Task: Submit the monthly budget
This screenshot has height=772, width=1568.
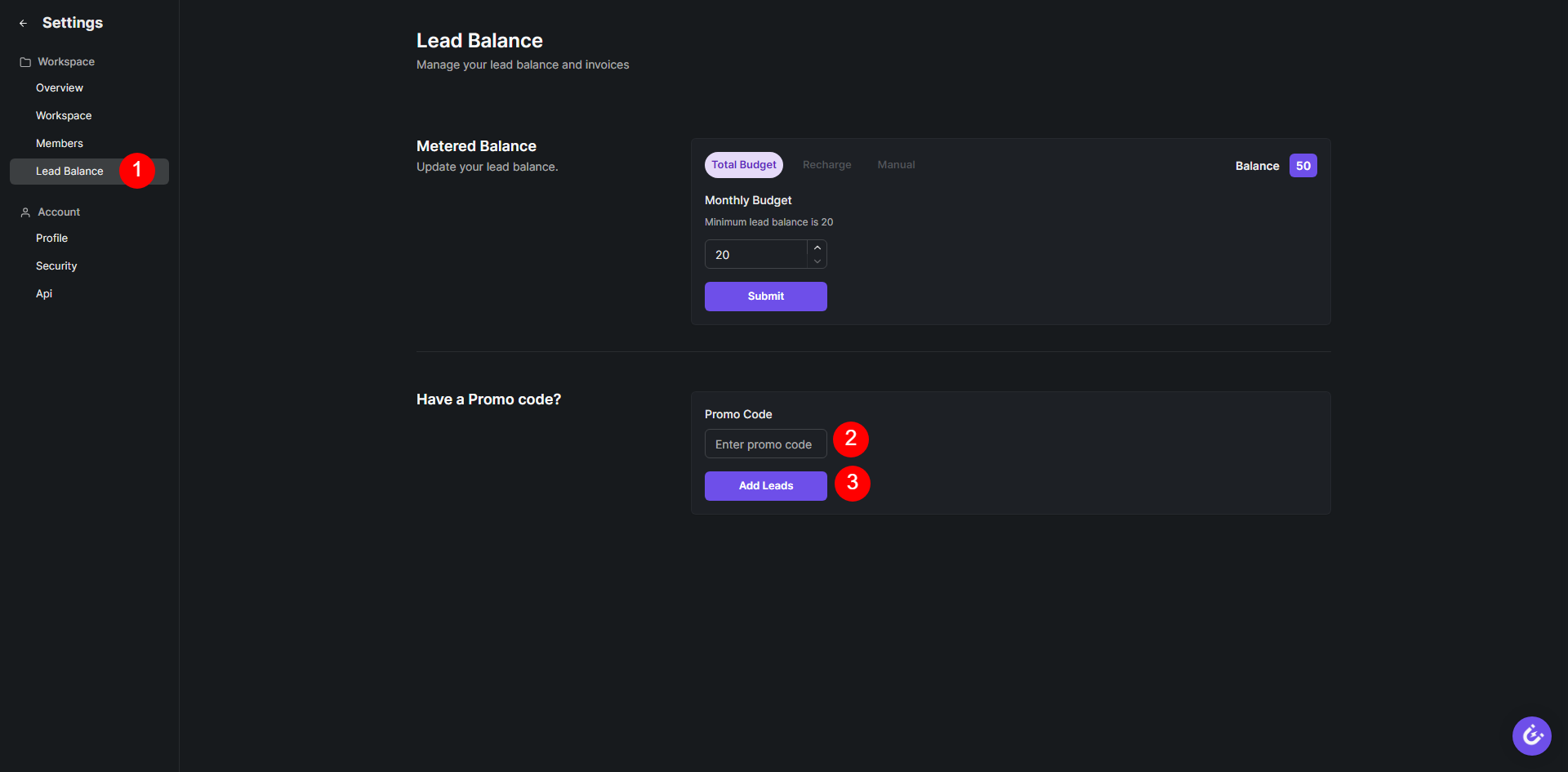Action: point(766,297)
